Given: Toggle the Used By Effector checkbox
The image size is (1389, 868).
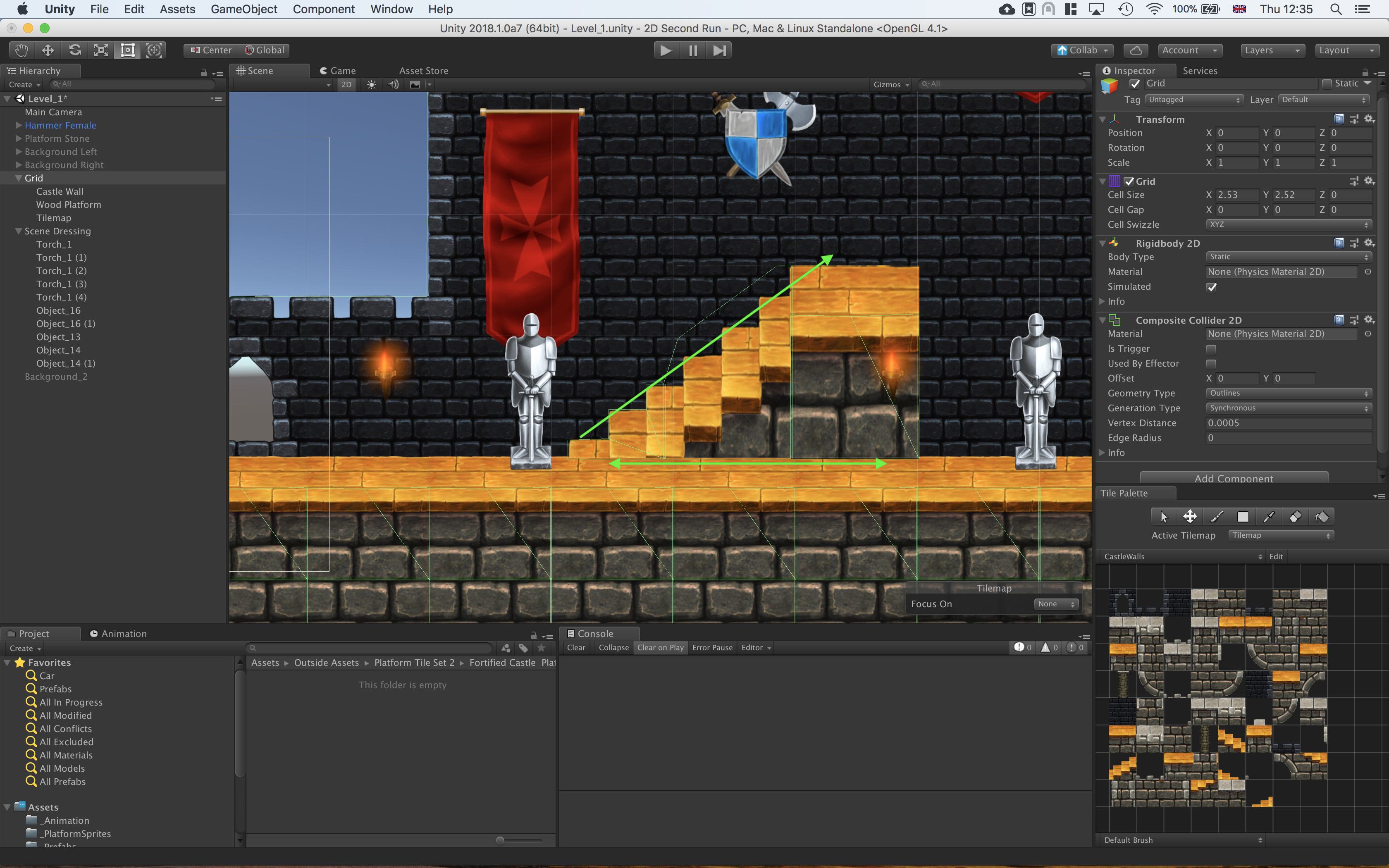Looking at the screenshot, I should (1211, 363).
